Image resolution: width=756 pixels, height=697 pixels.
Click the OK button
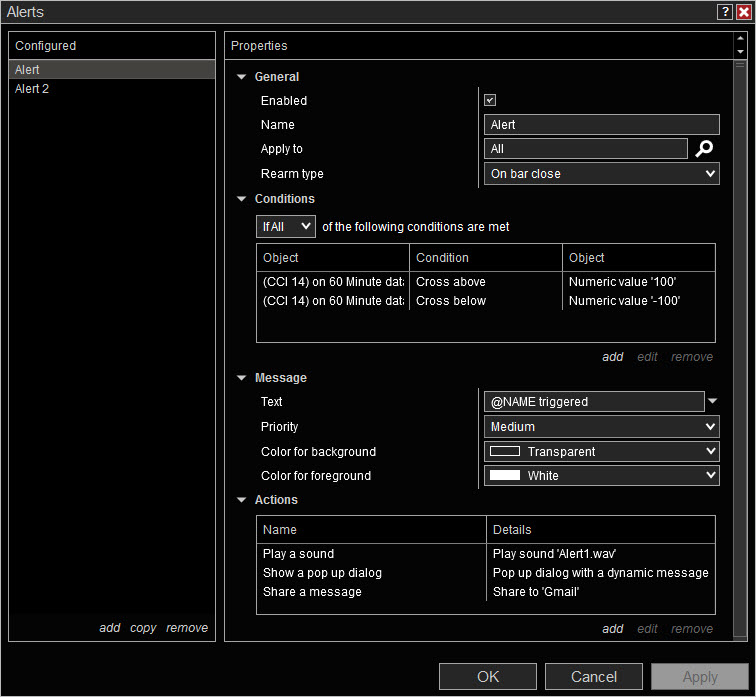[x=487, y=677]
